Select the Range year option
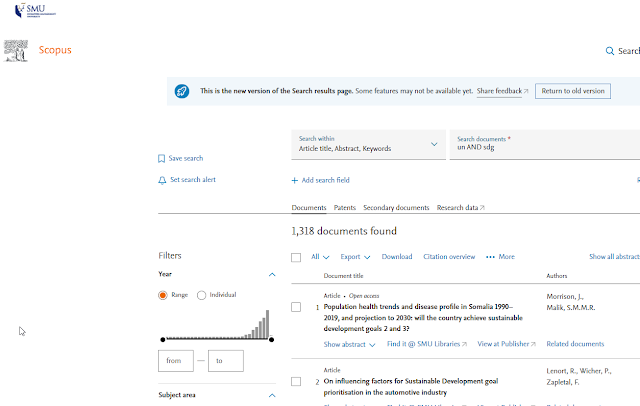The image size is (640, 406). tap(163, 295)
